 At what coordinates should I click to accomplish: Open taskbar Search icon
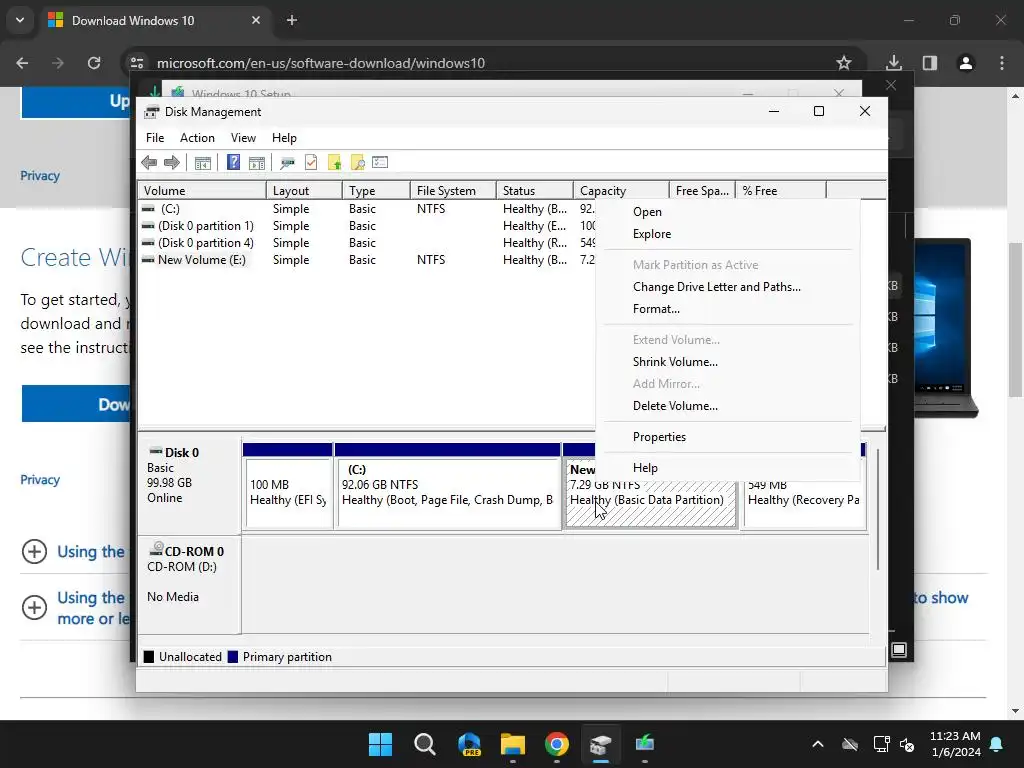tap(424, 744)
